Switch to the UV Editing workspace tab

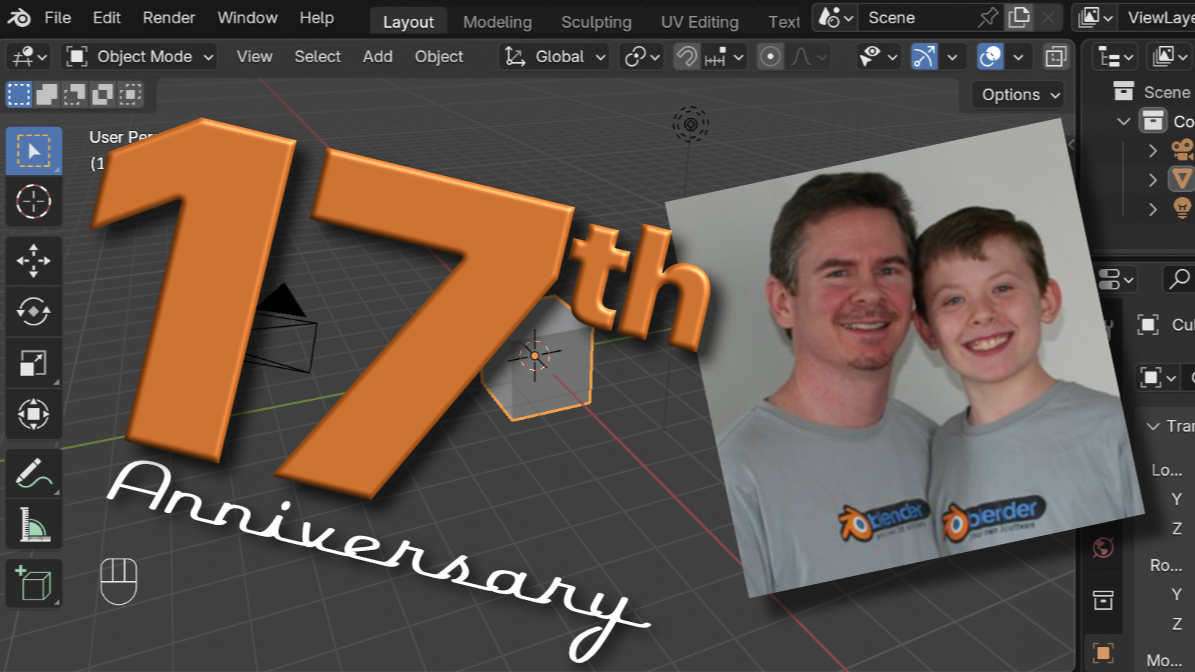point(700,22)
